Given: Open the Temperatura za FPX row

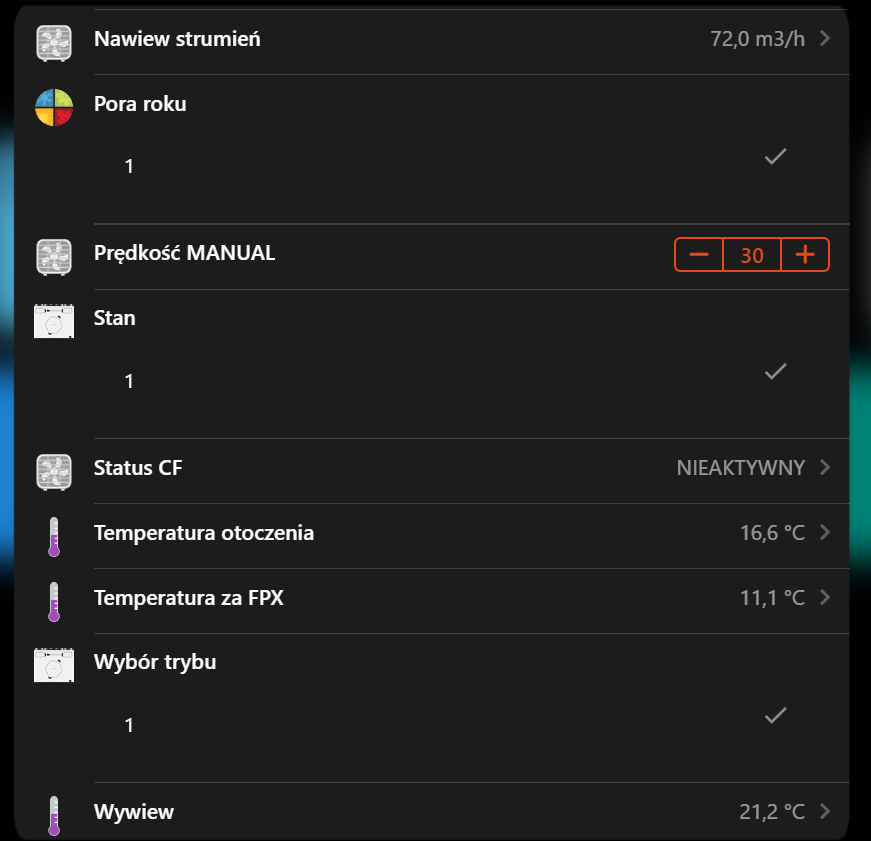Looking at the screenshot, I should [472, 600].
